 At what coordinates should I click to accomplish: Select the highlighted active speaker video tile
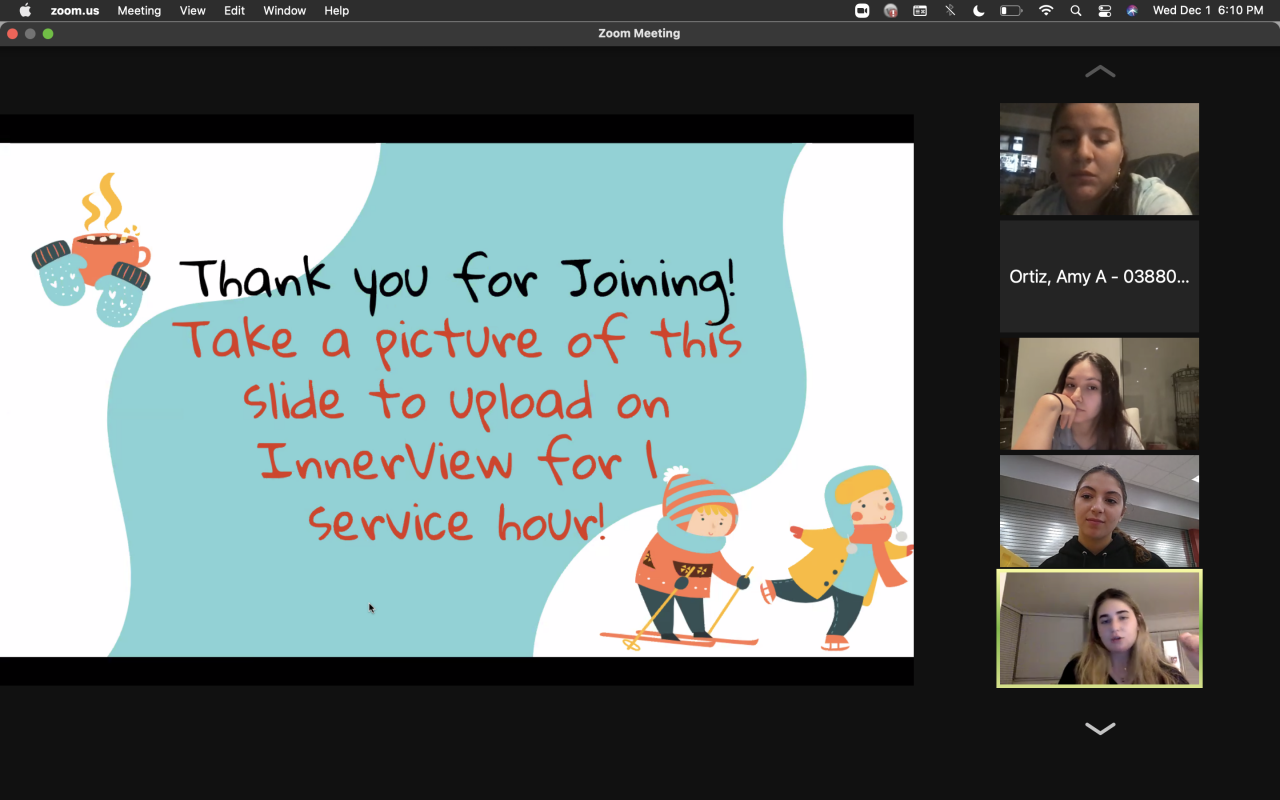pos(1099,629)
